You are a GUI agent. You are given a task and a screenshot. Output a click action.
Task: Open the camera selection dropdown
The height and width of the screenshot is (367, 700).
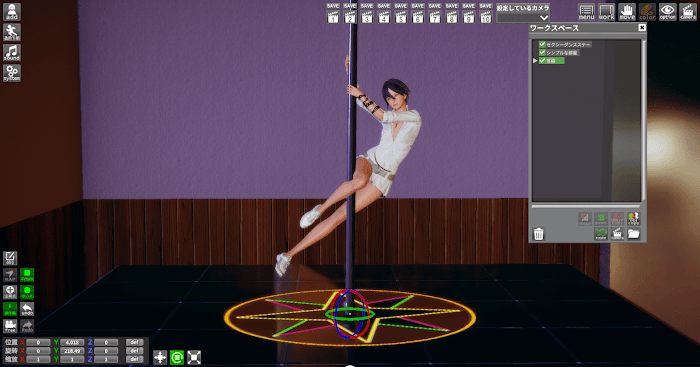(x=523, y=18)
